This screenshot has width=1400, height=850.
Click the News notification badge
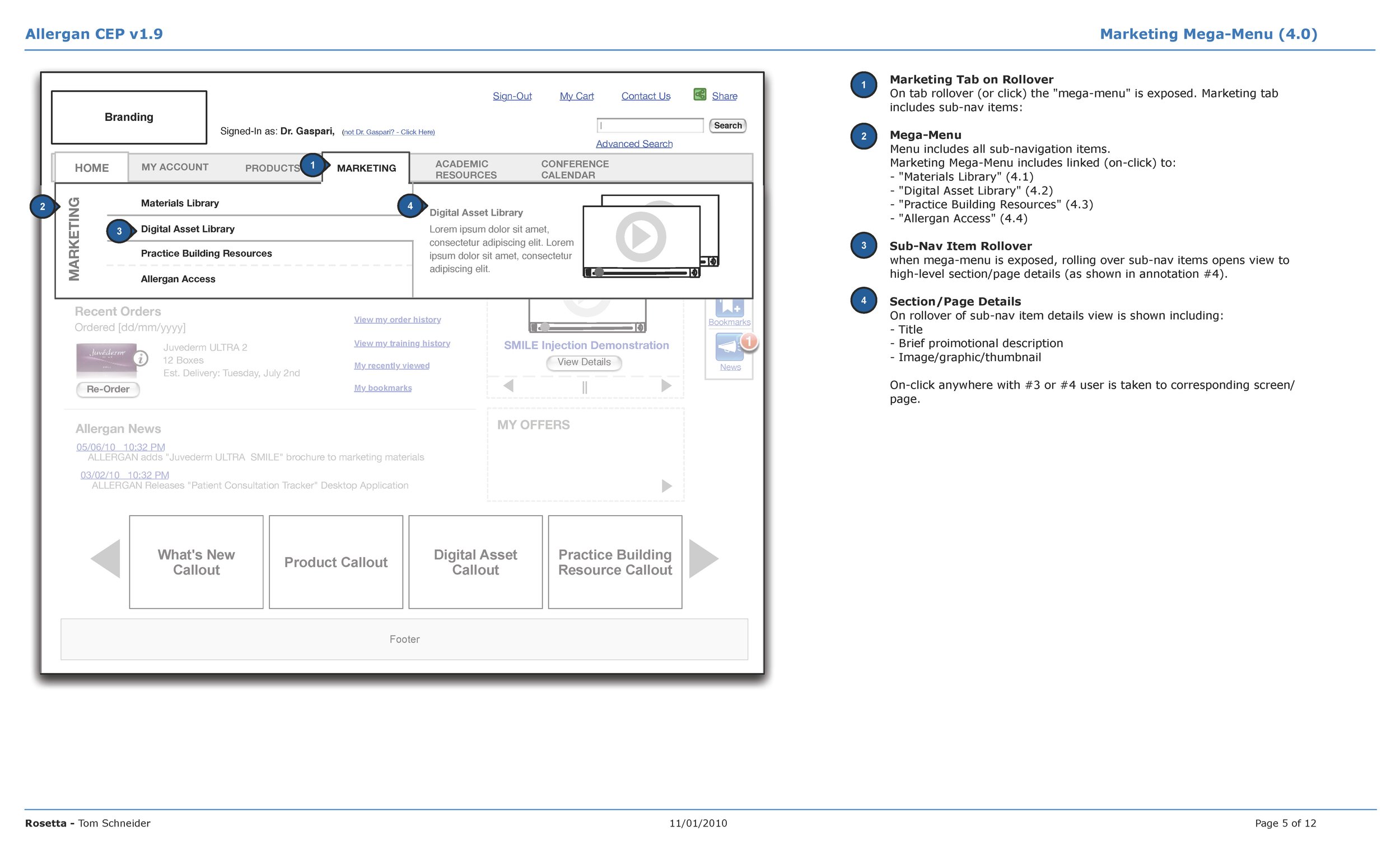pos(749,341)
